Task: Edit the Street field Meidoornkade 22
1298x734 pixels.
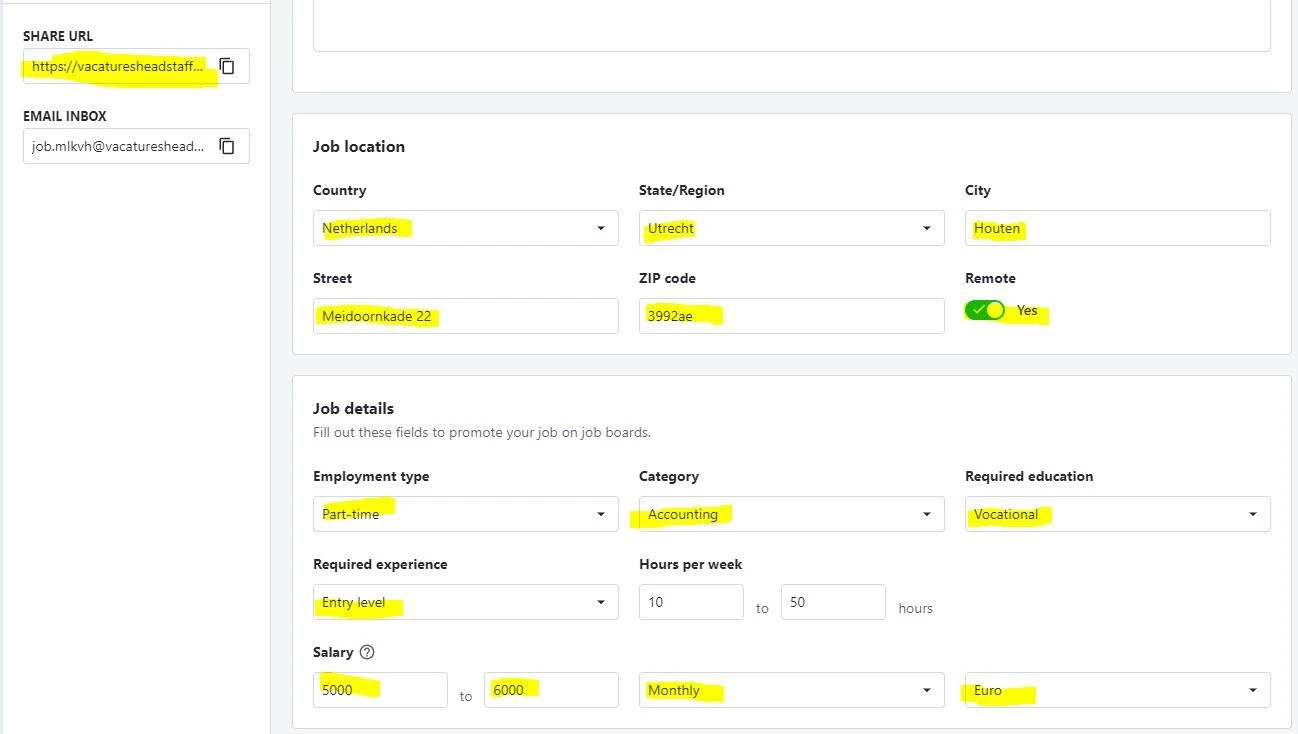Action: (x=465, y=316)
